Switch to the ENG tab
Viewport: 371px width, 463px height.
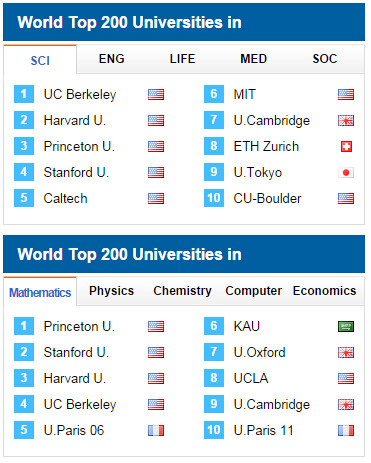[x=112, y=59]
